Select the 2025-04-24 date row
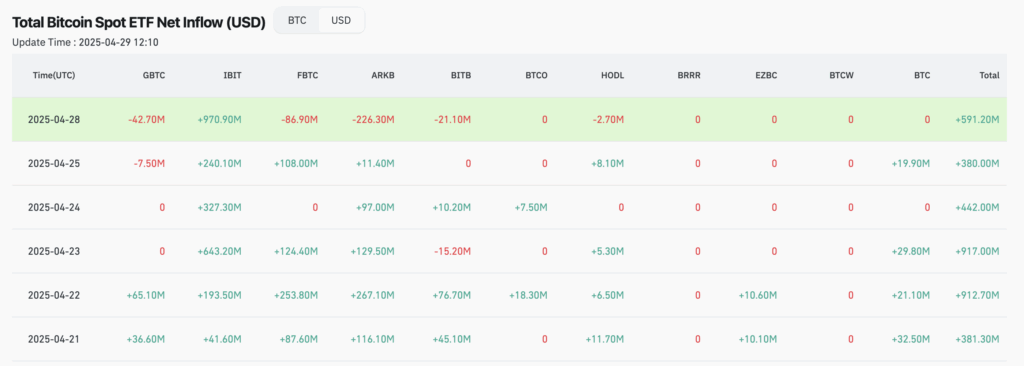 (509, 207)
